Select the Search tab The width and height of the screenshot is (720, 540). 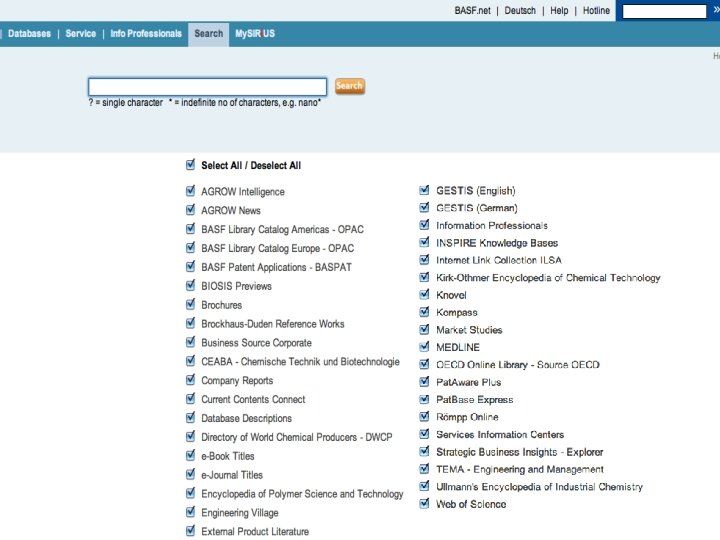pyautogui.click(x=208, y=34)
